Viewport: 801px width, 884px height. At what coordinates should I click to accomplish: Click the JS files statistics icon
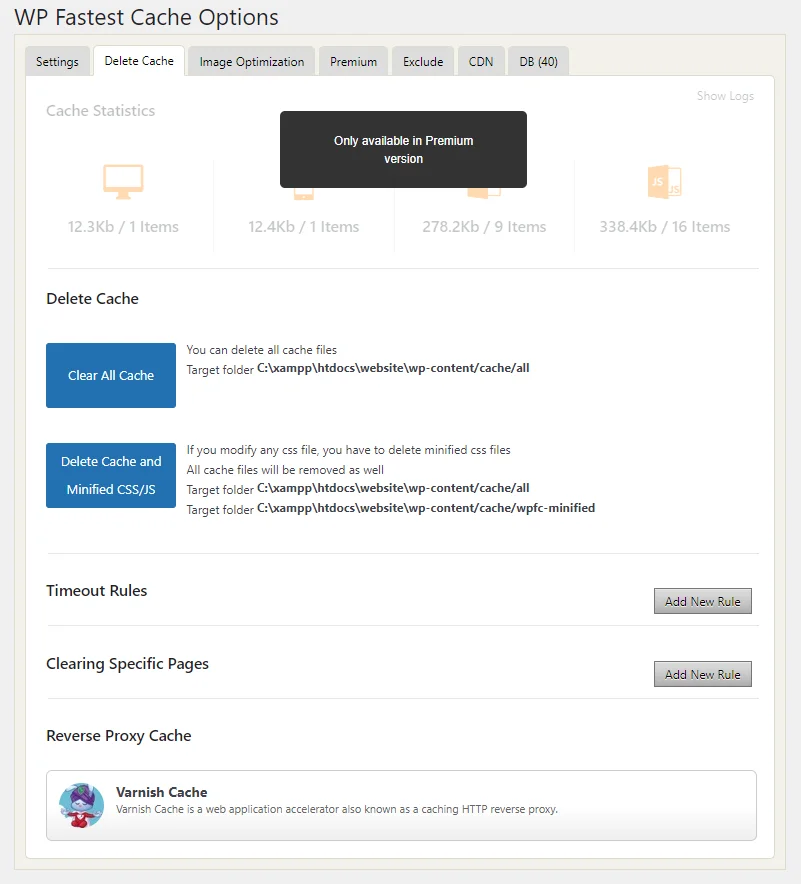click(665, 182)
